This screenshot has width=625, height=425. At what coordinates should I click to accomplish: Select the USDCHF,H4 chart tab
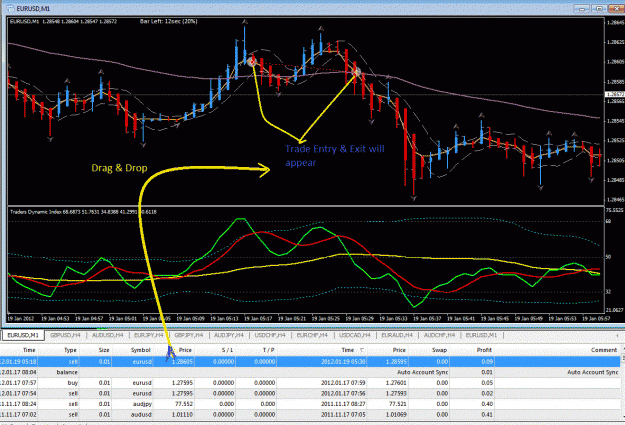pyautogui.click(x=270, y=335)
